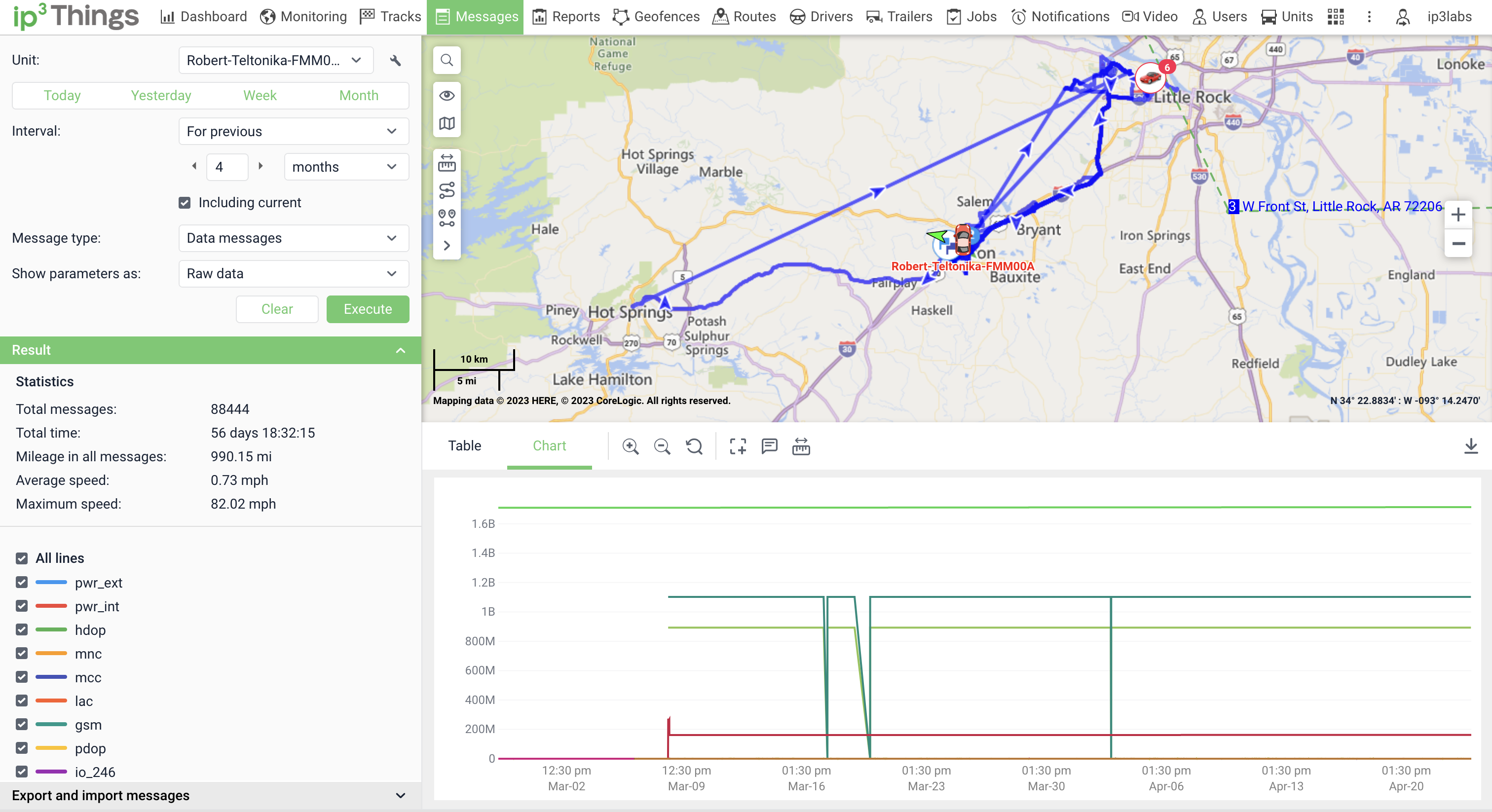Screen dimensions: 1492x812
Task: Toggle mcc line checkbox
Action: [x=22, y=677]
